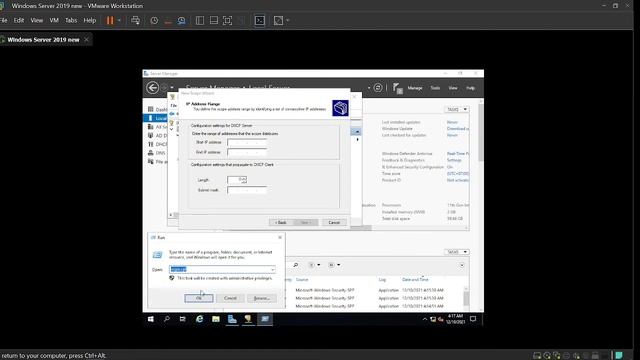Open the VMware Edit menu
The width and height of the screenshot is (640, 360).
click(x=19, y=20)
